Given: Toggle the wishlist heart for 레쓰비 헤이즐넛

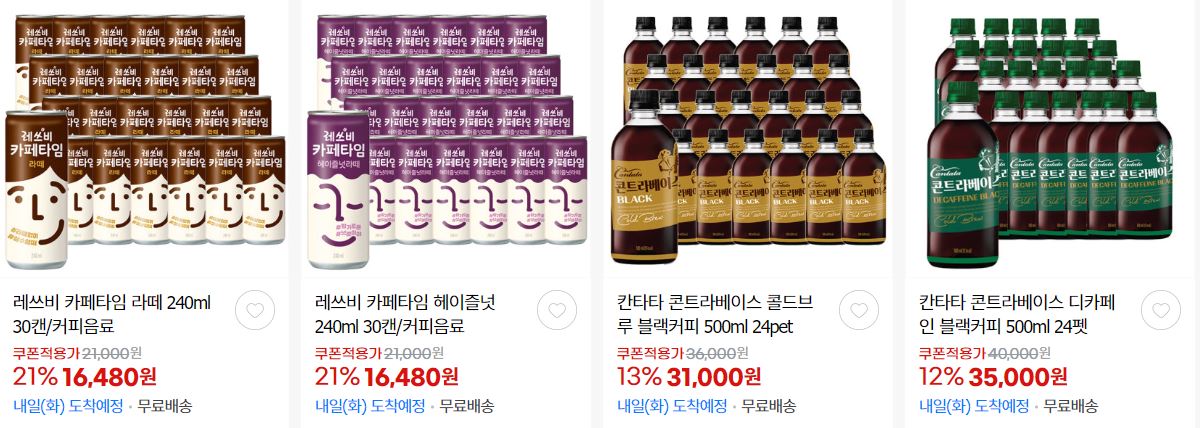Looking at the screenshot, I should click(556, 312).
